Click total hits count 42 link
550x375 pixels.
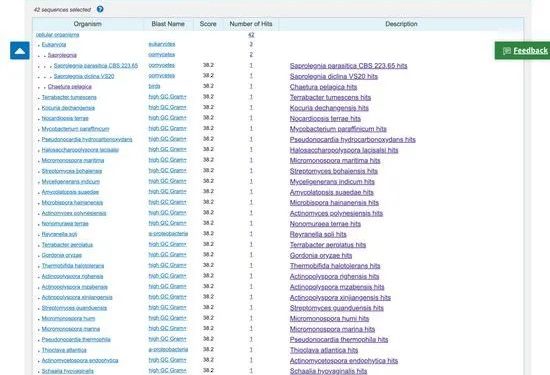(251, 35)
